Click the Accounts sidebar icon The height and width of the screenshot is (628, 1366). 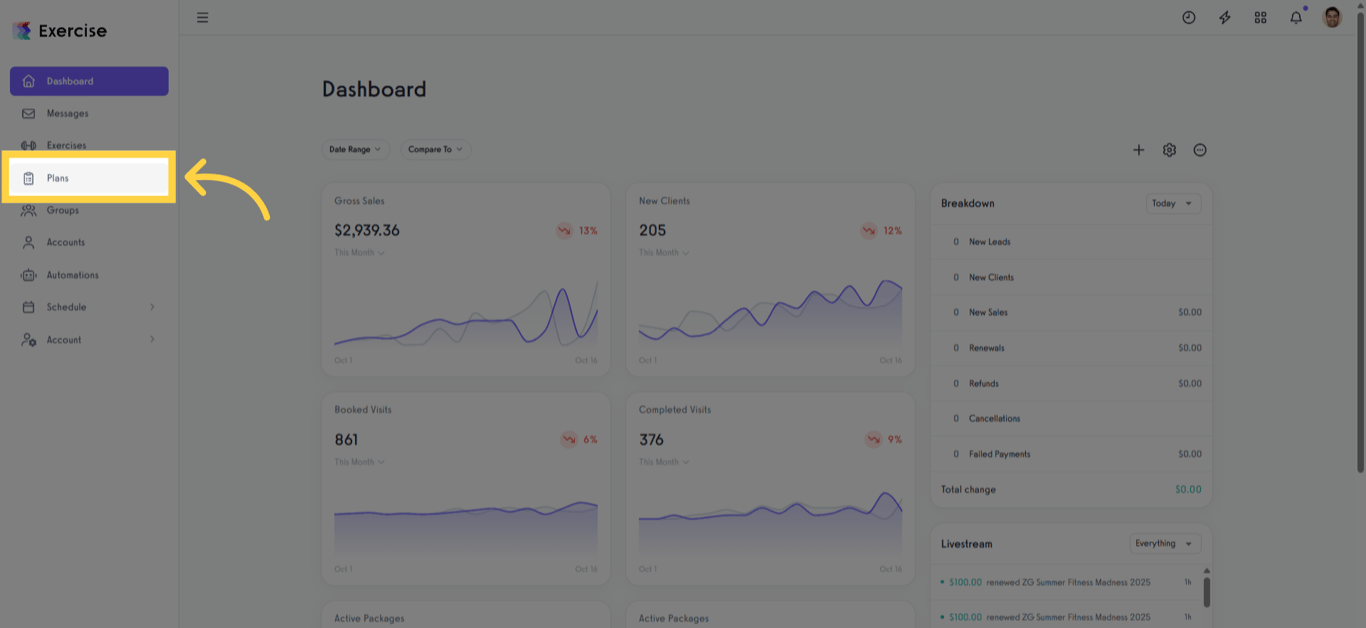coord(65,242)
